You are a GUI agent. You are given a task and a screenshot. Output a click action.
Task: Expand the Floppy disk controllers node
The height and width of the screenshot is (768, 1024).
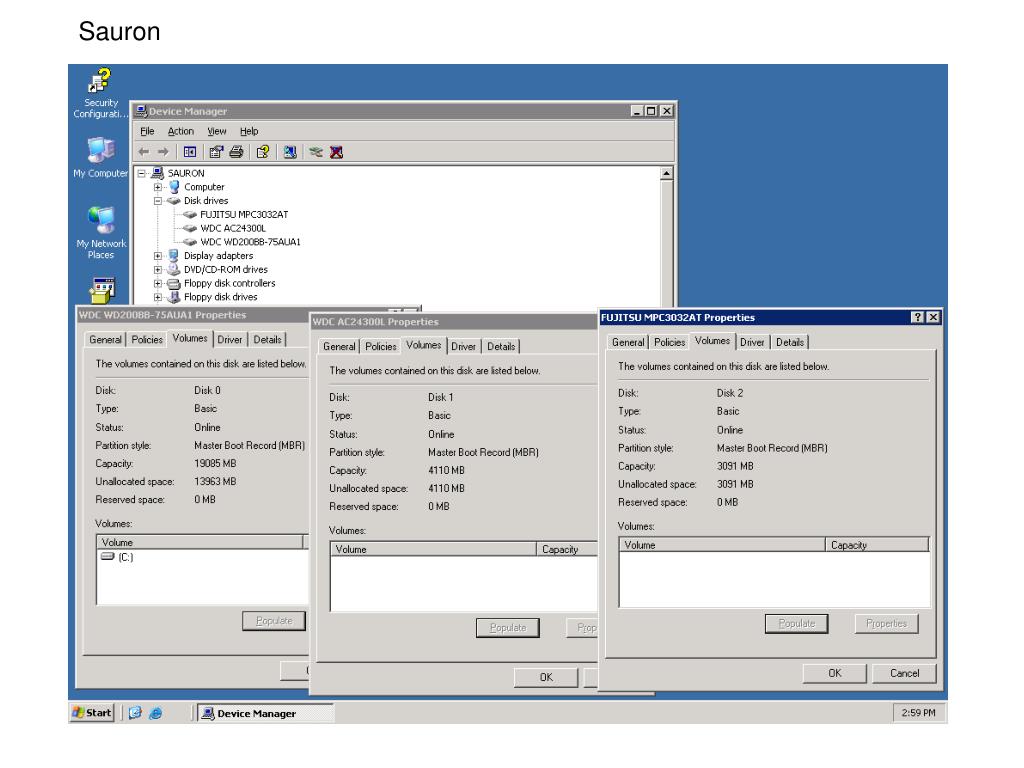[157, 283]
